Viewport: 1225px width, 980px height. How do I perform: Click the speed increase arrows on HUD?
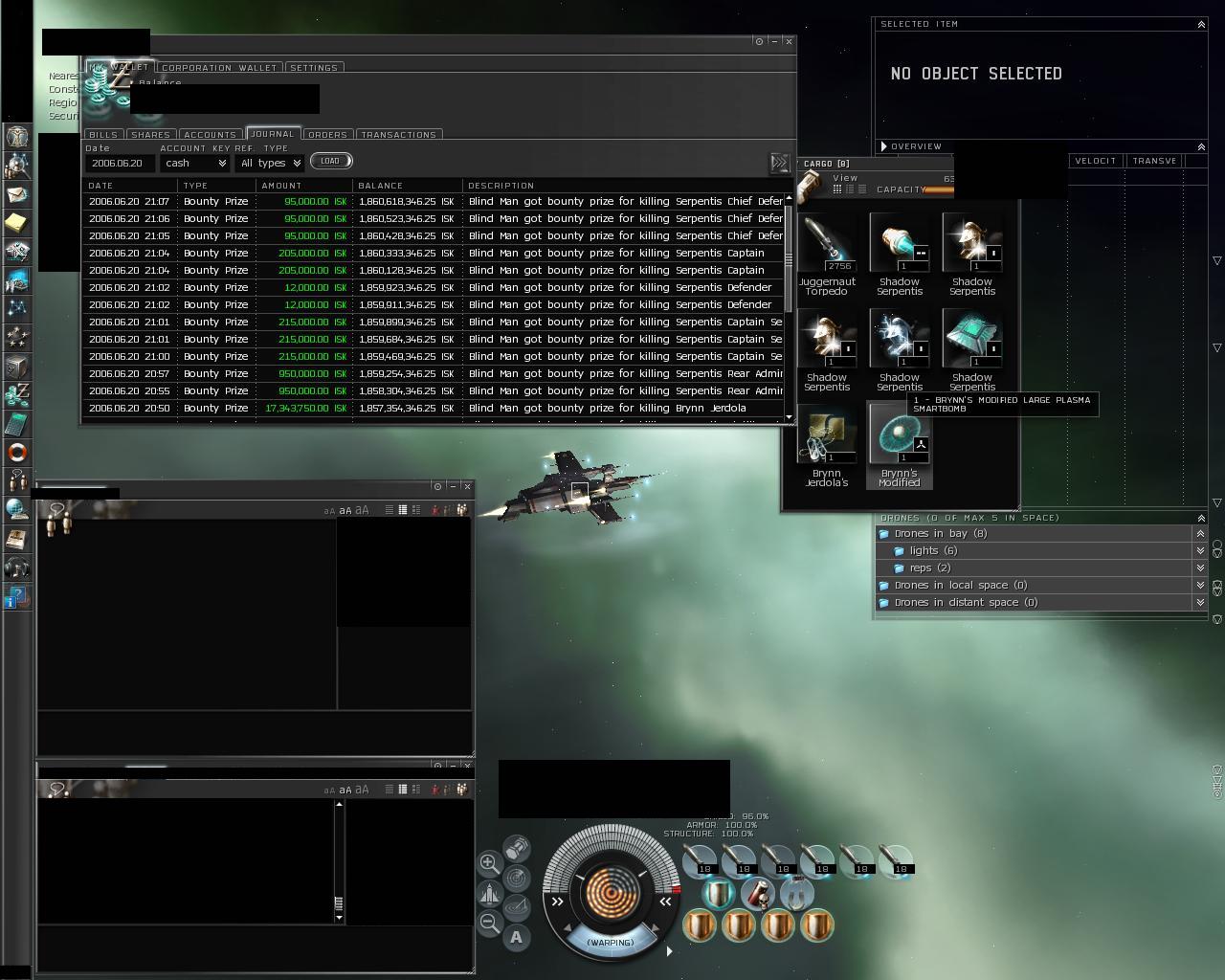tap(666, 901)
